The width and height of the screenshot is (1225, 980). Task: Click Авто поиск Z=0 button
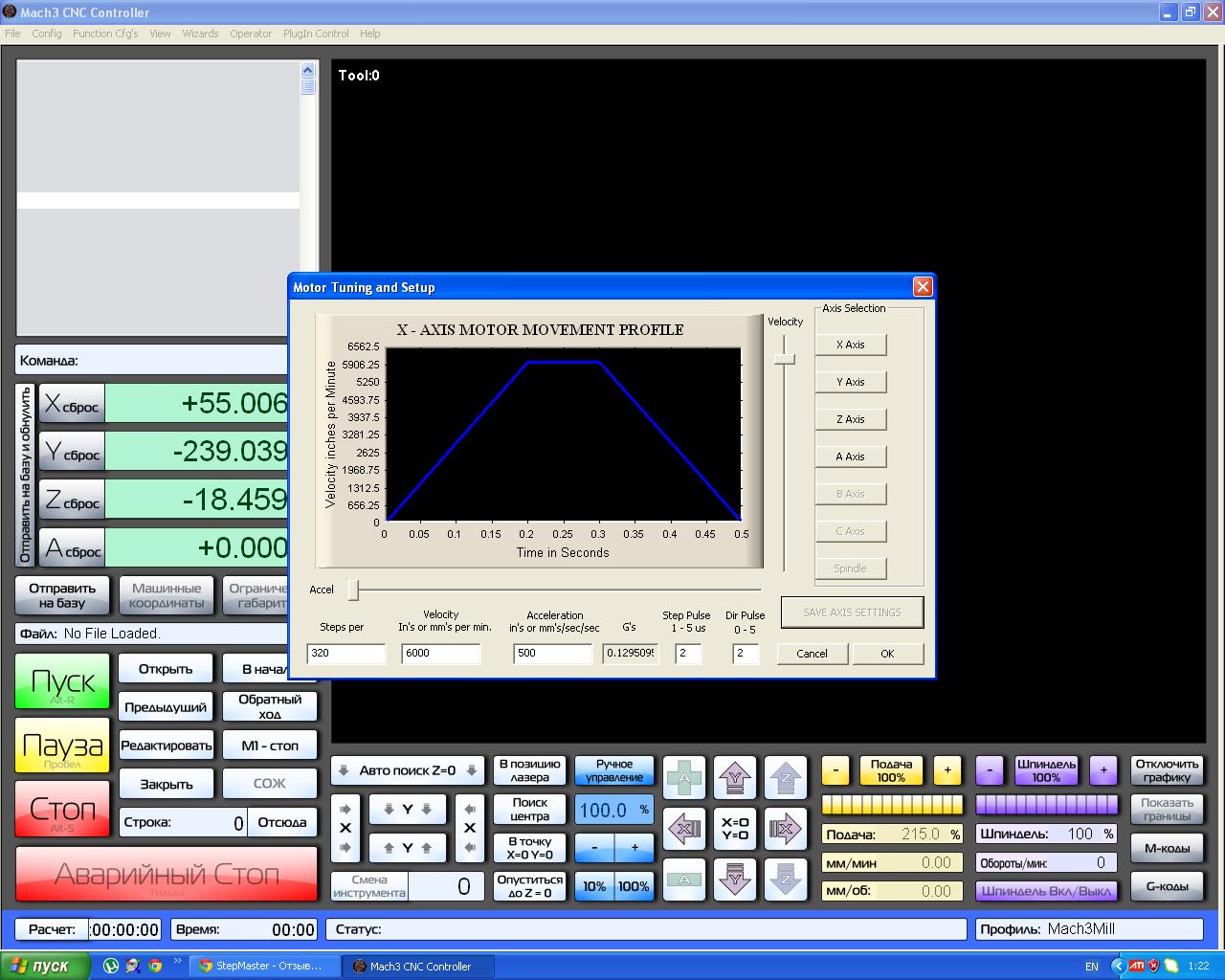(x=408, y=770)
